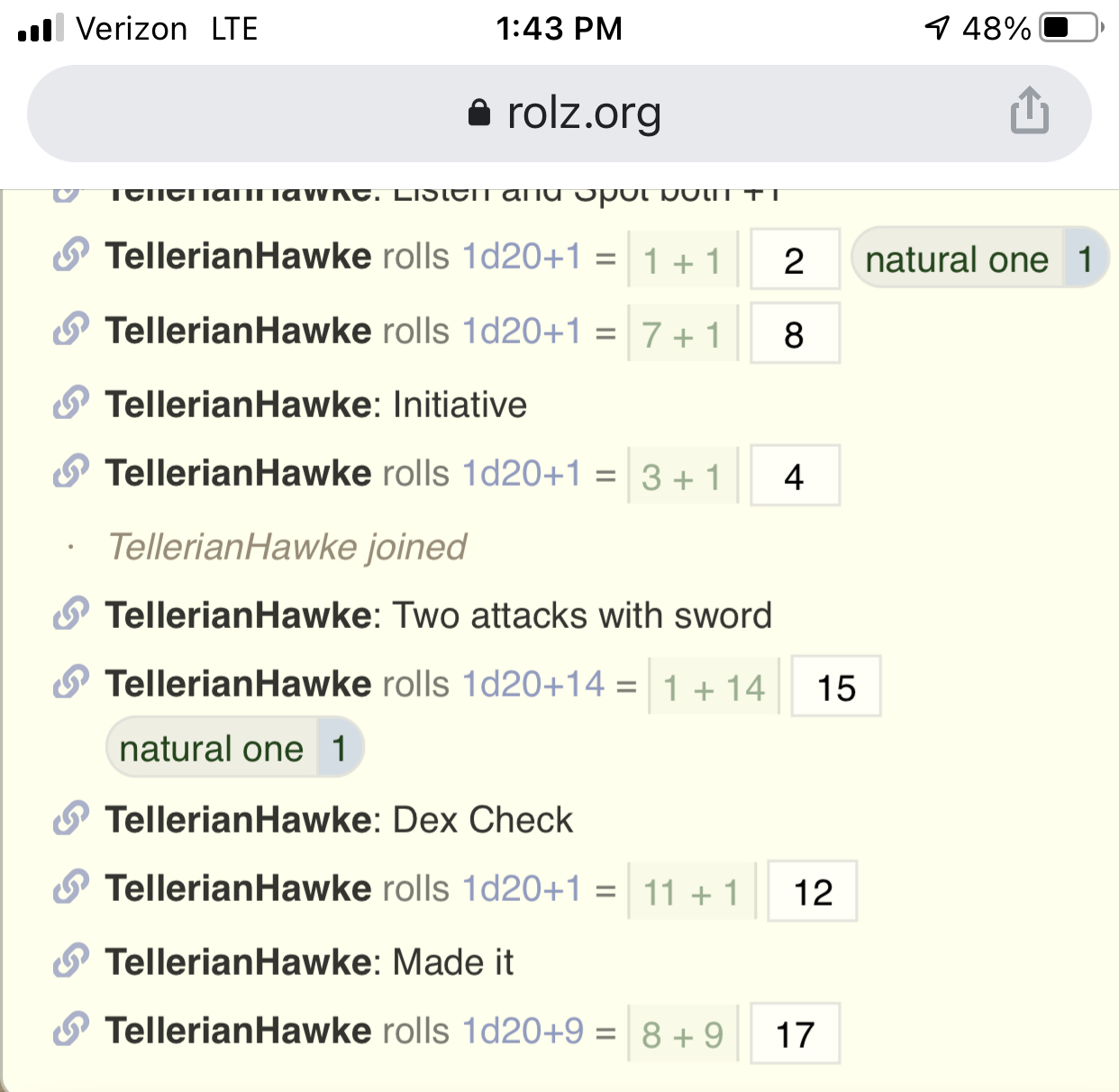1119x1092 pixels.
Task: Click link icon beside roll totaling 8
Action: (71, 330)
